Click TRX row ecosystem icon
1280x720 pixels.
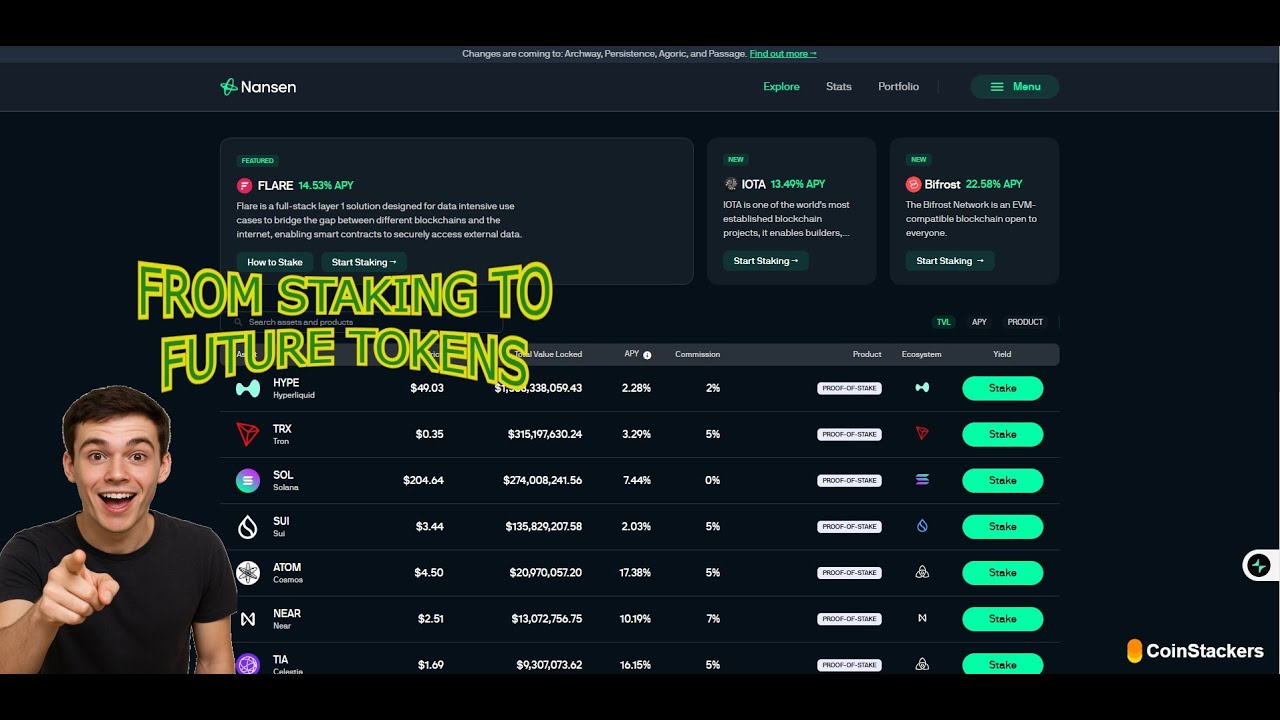pos(922,434)
